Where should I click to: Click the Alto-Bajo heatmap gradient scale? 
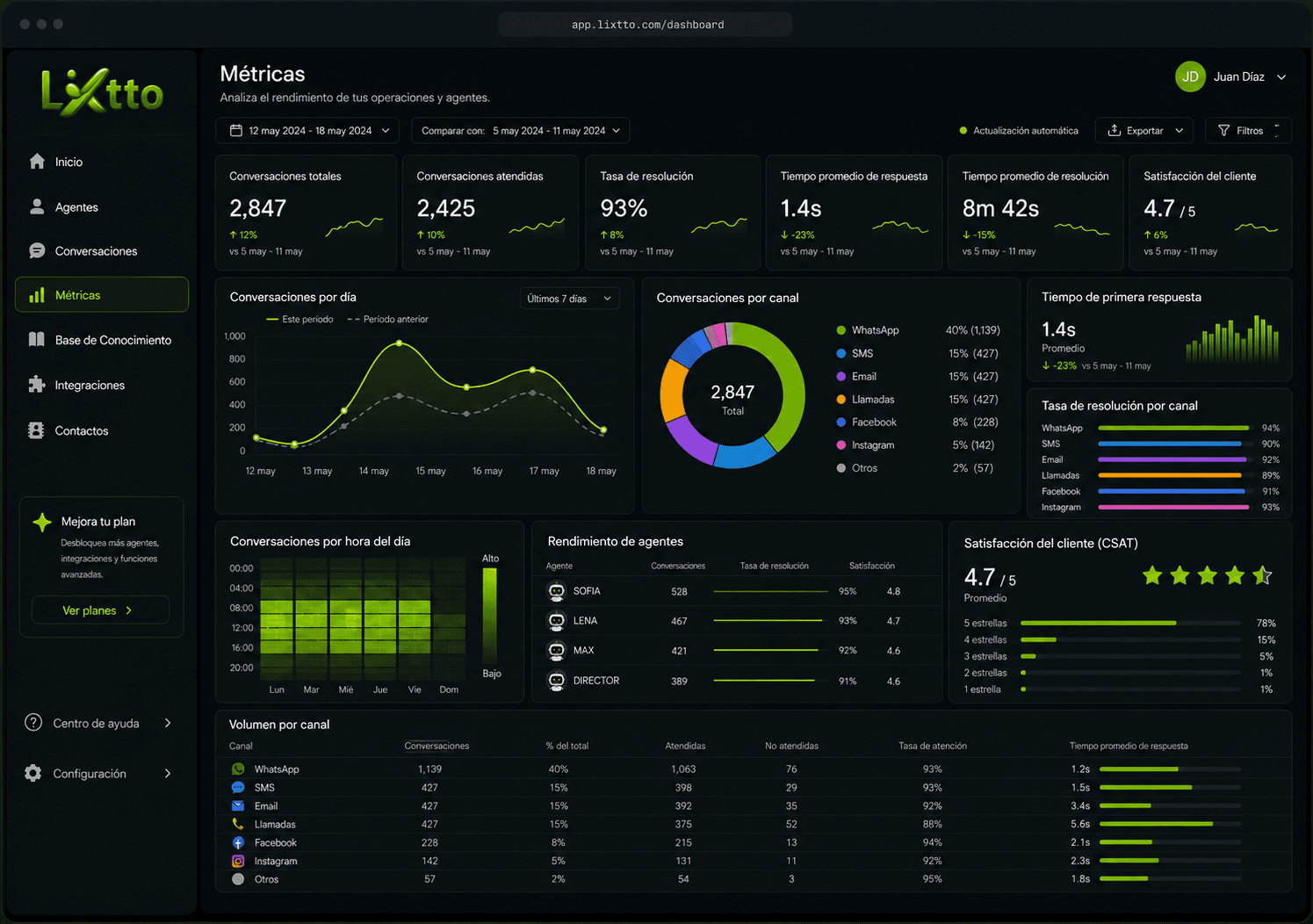(489, 615)
